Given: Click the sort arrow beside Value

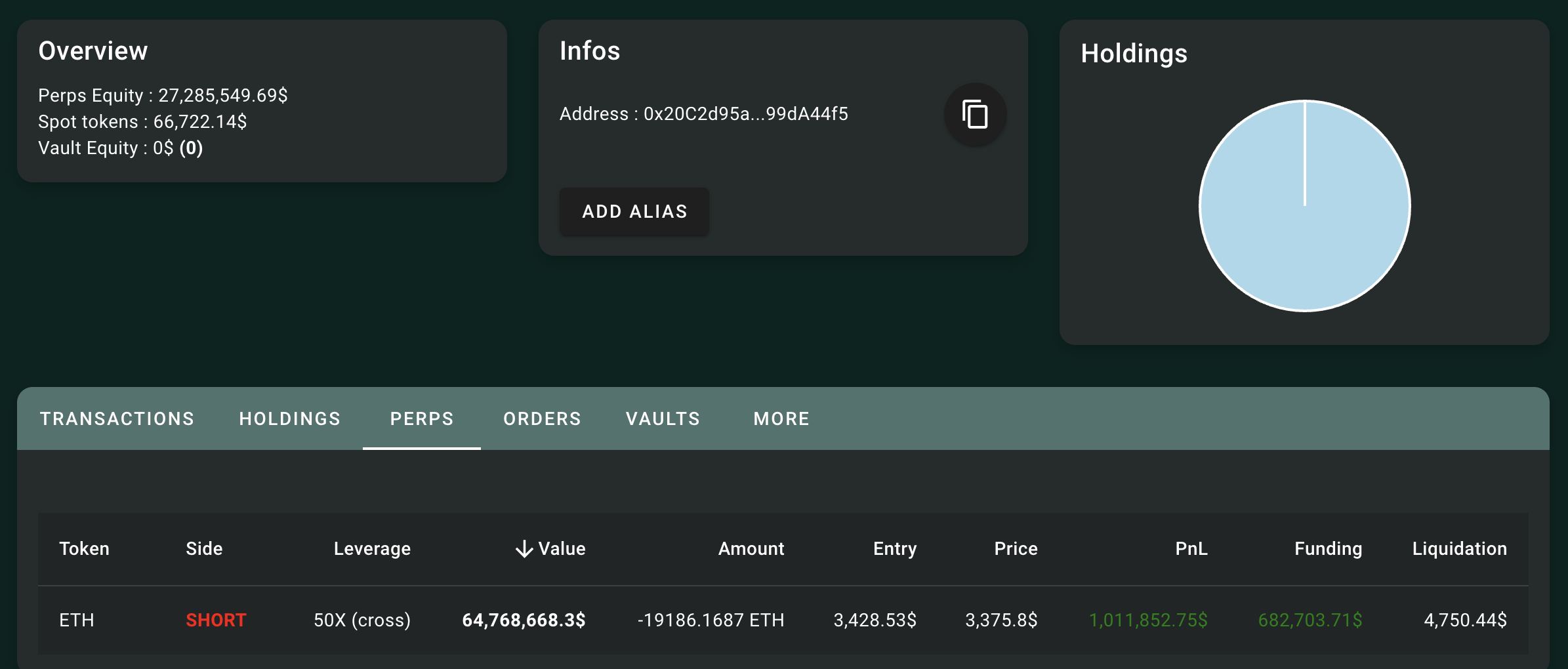Looking at the screenshot, I should [524, 549].
